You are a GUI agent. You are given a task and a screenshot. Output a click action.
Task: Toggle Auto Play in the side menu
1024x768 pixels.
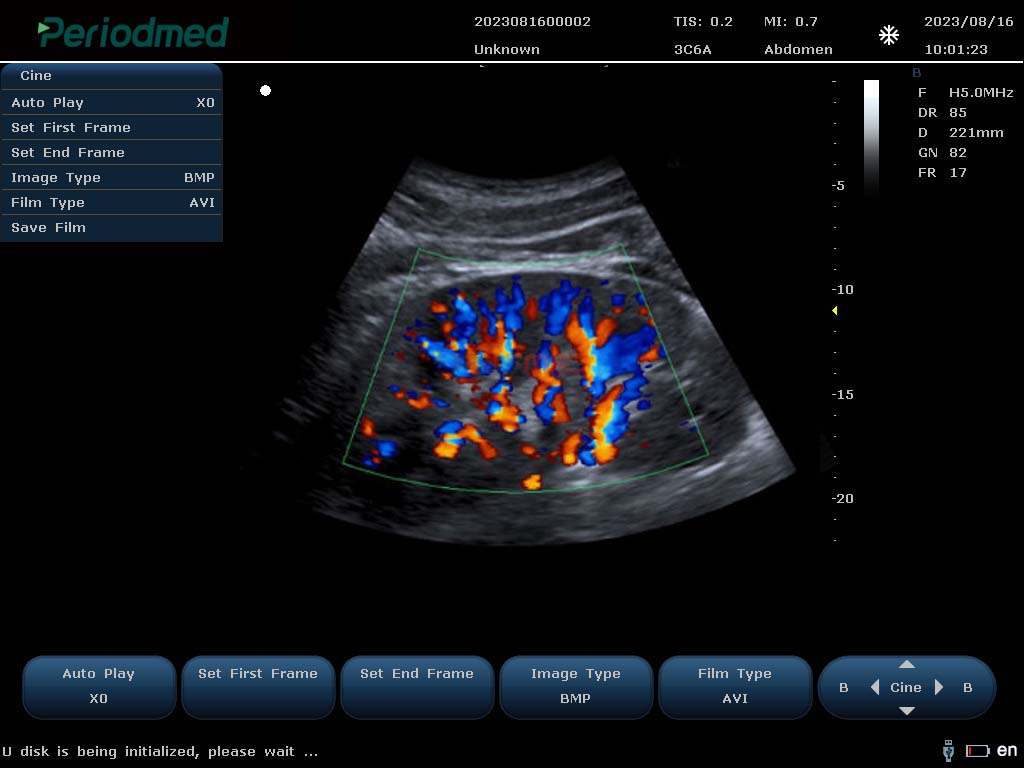coord(111,102)
